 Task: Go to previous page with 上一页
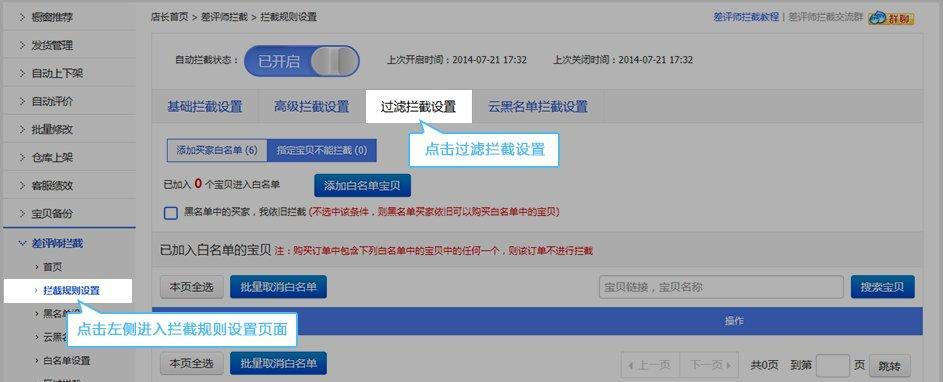pos(650,365)
